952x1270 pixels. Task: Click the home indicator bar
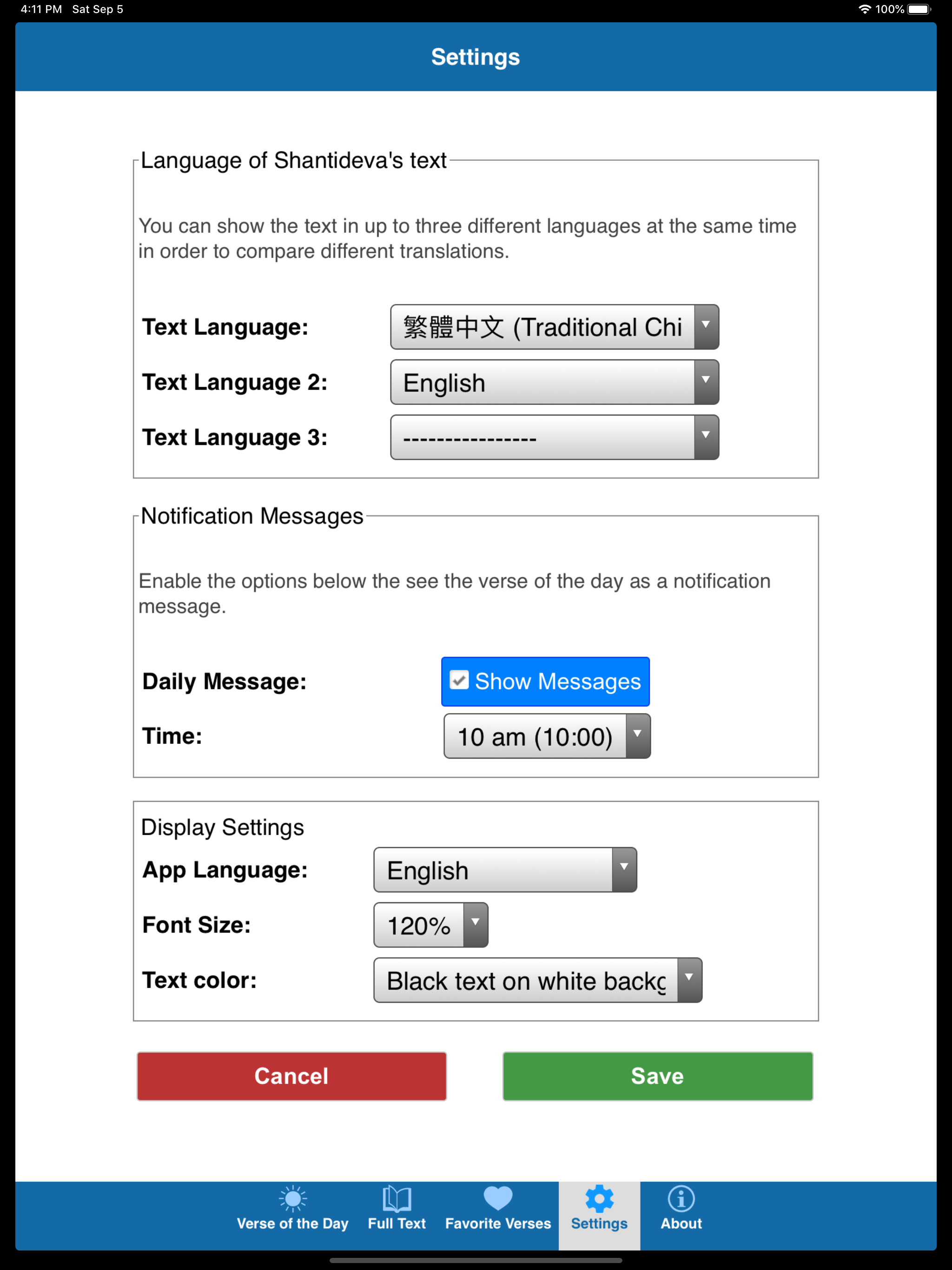476,1261
